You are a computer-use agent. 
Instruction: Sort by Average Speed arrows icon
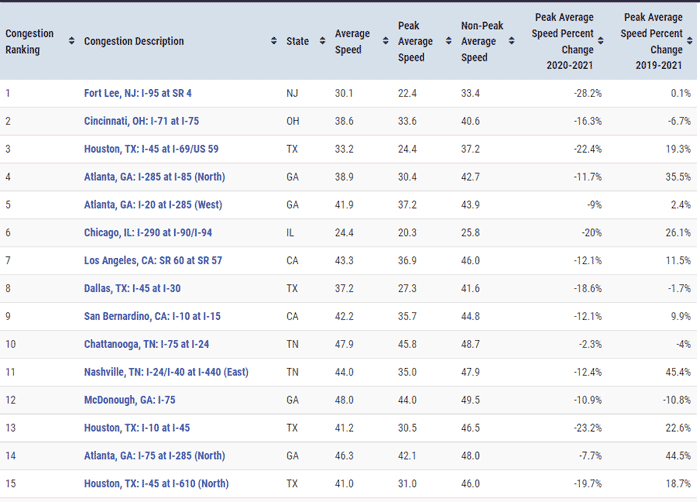coord(386,41)
